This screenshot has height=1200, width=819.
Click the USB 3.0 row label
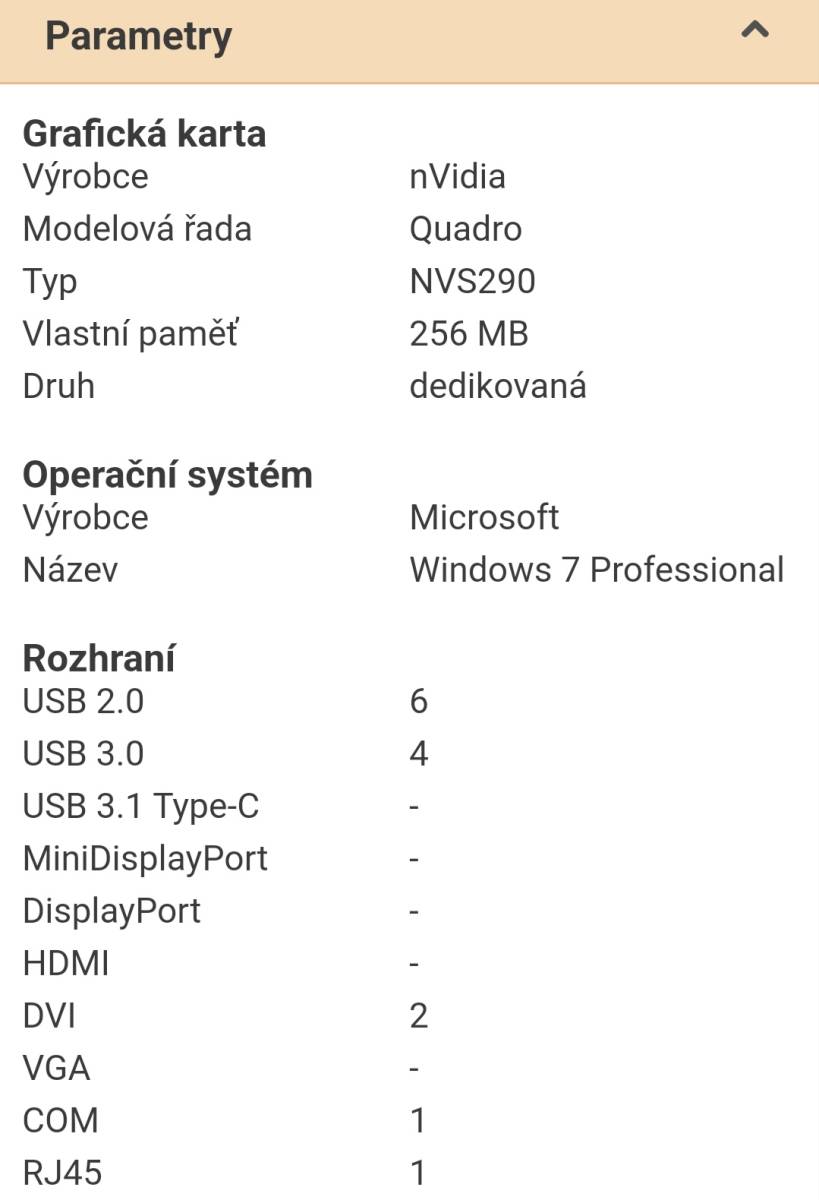pos(83,754)
